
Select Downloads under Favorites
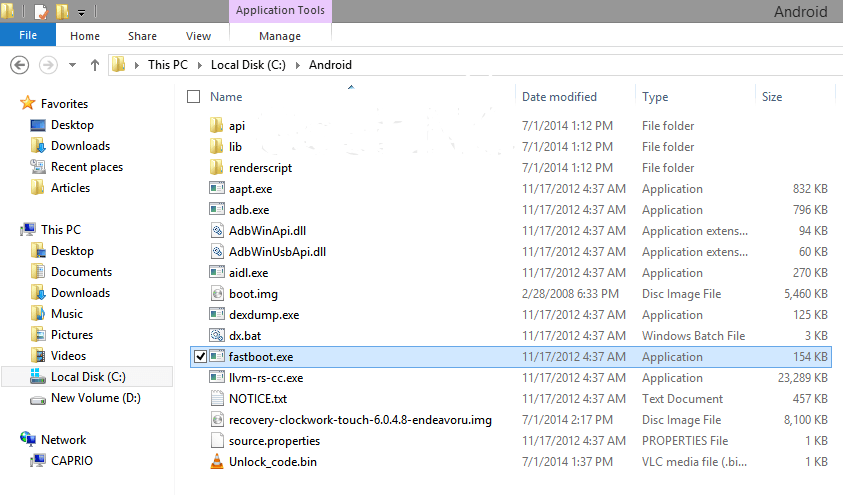coord(80,146)
